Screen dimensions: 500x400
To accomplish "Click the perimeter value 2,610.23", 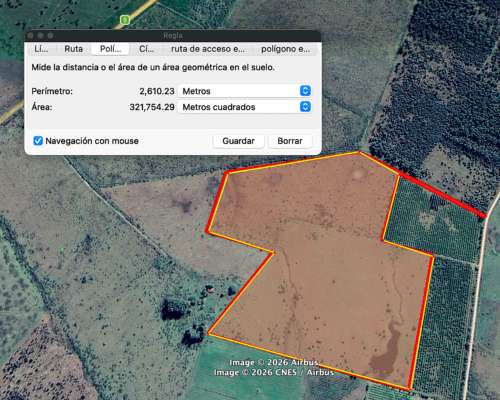I will [157, 91].
